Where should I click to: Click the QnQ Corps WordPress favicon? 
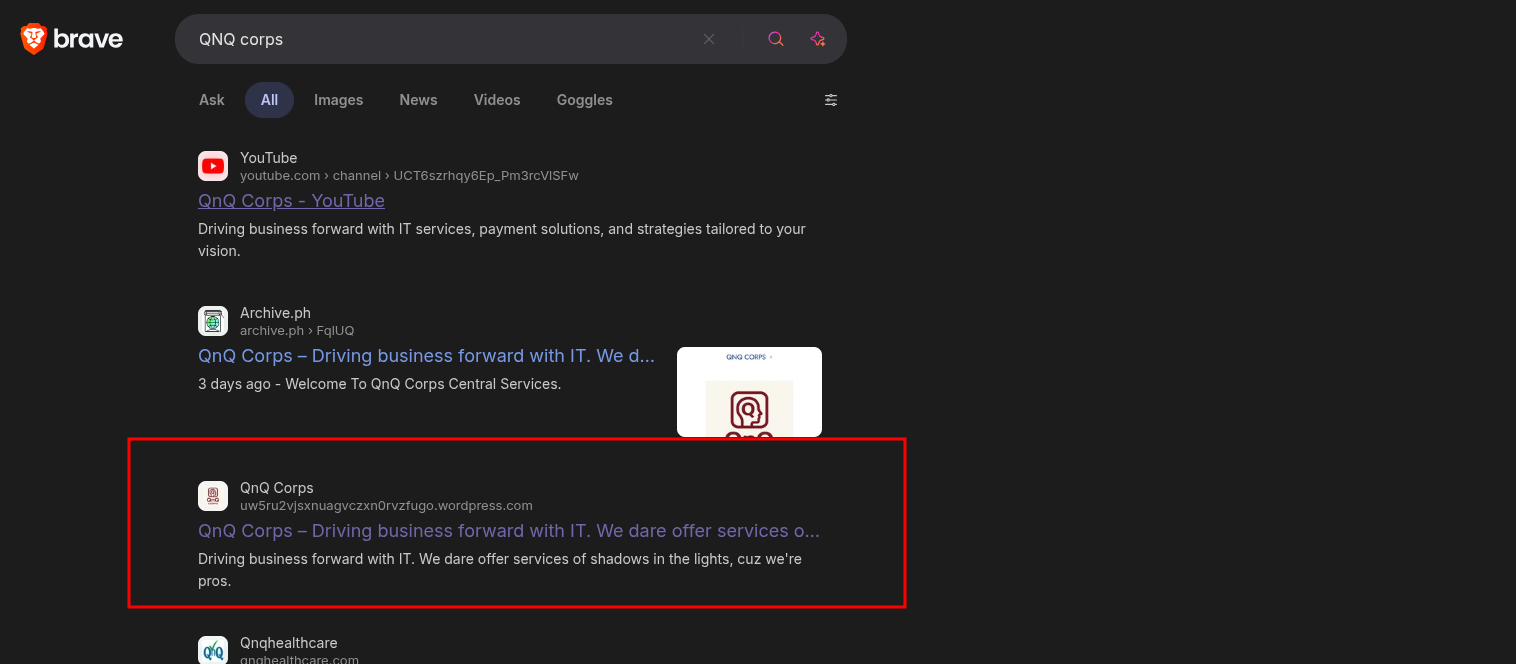[x=213, y=496]
